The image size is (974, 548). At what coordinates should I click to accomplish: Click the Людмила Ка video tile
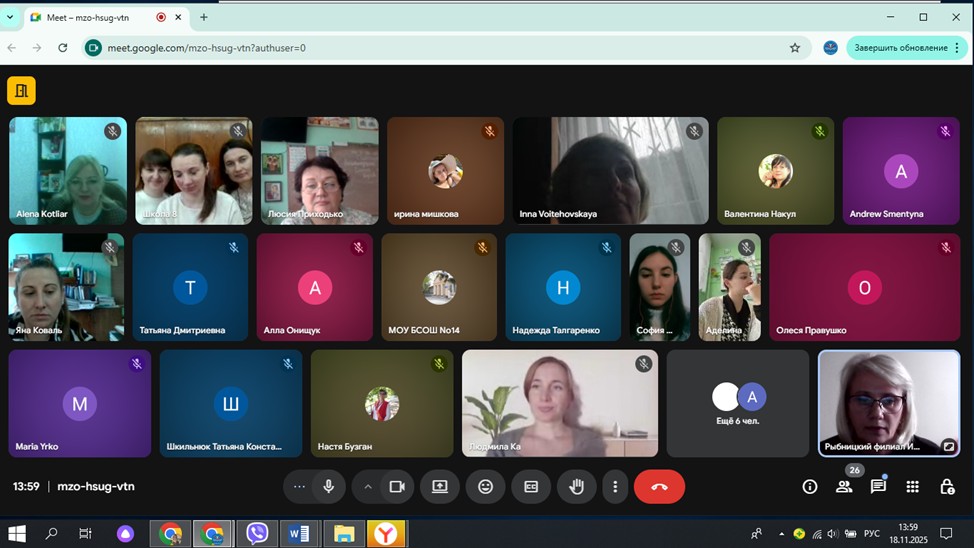pyautogui.click(x=560, y=403)
